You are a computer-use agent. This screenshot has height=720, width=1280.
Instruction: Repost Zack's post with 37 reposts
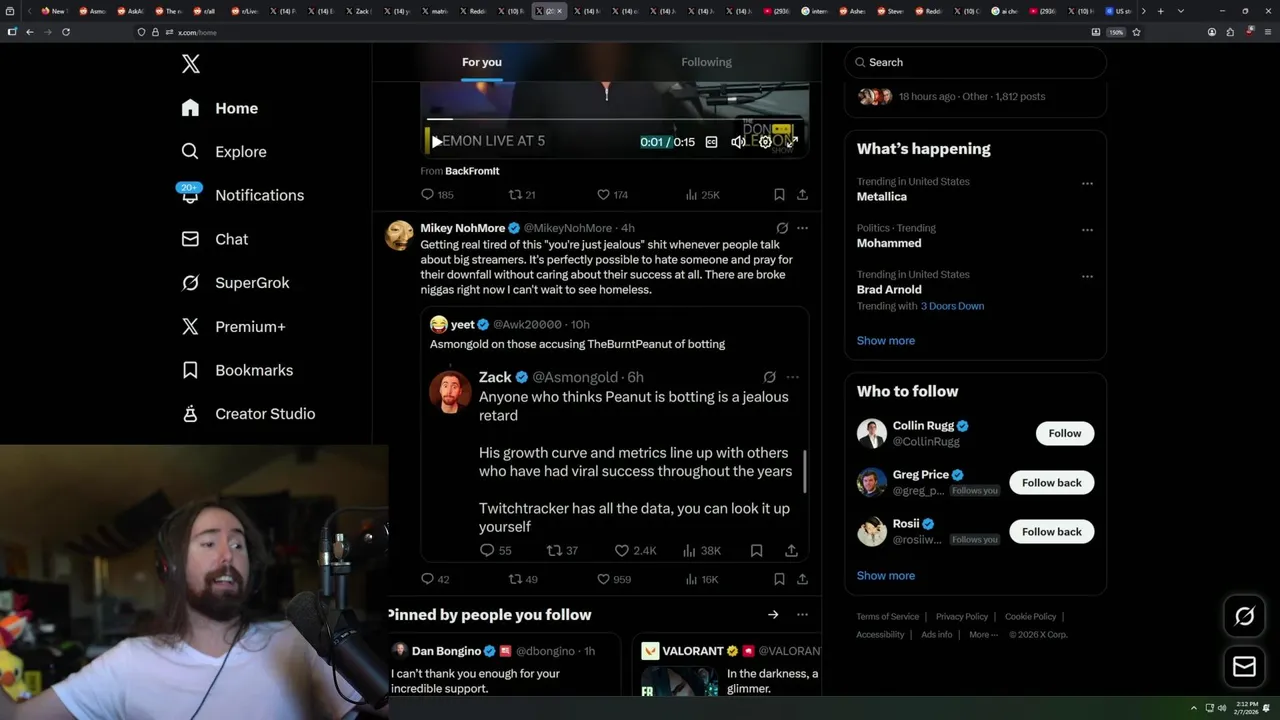563,551
